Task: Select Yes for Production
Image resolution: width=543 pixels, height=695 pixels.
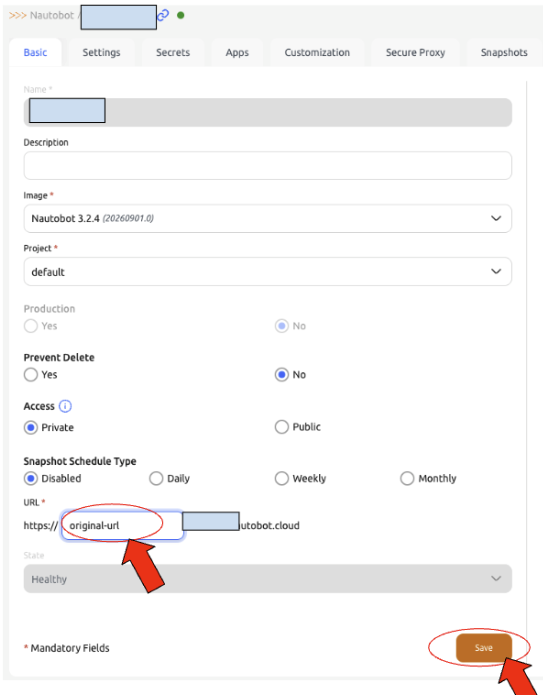Action: coord(31,326)
